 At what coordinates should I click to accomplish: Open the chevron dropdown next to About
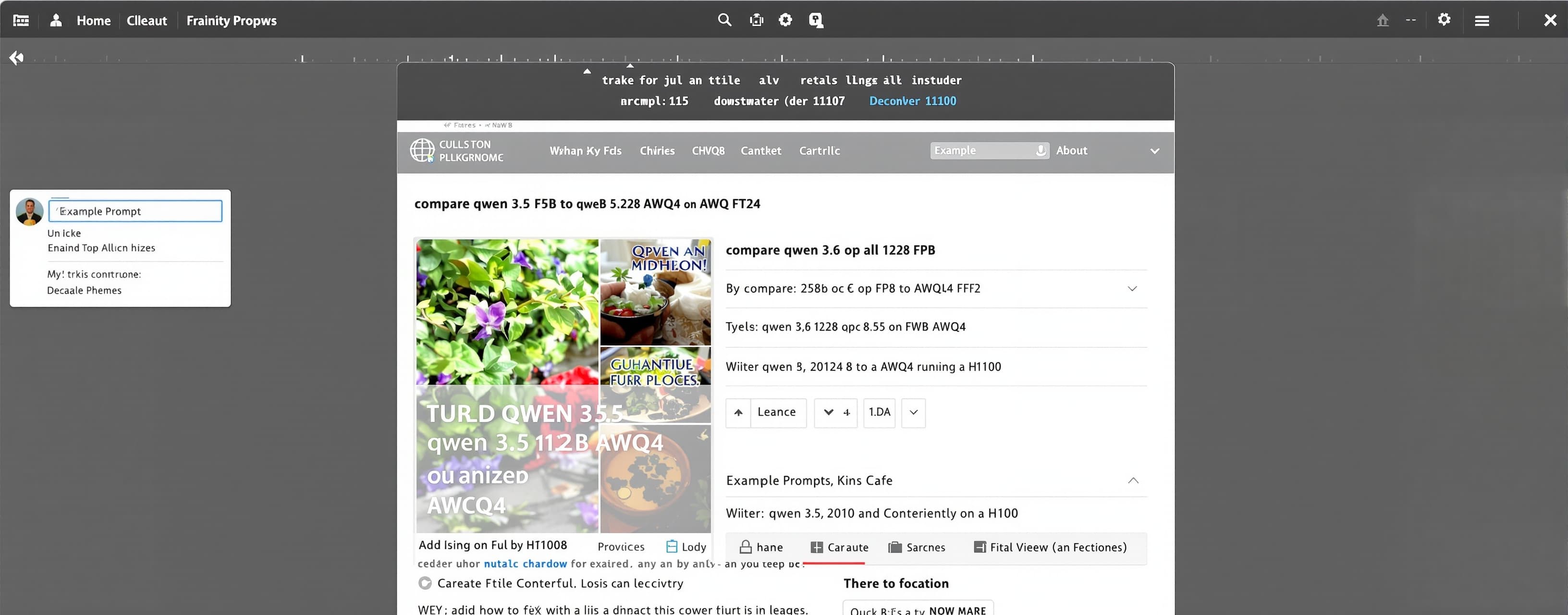[1155, 151]
